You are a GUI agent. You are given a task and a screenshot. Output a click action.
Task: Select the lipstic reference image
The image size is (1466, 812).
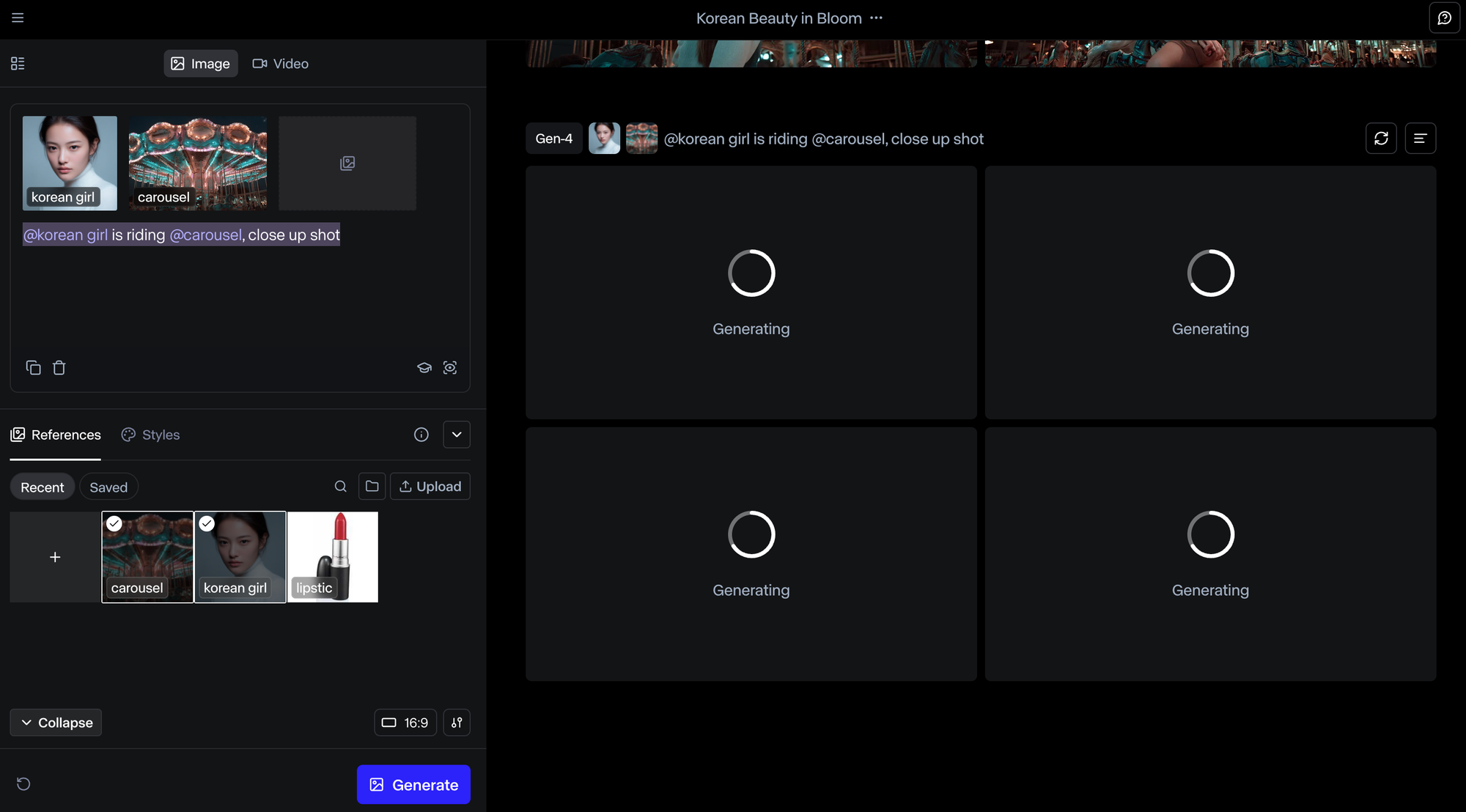[333, 557]
